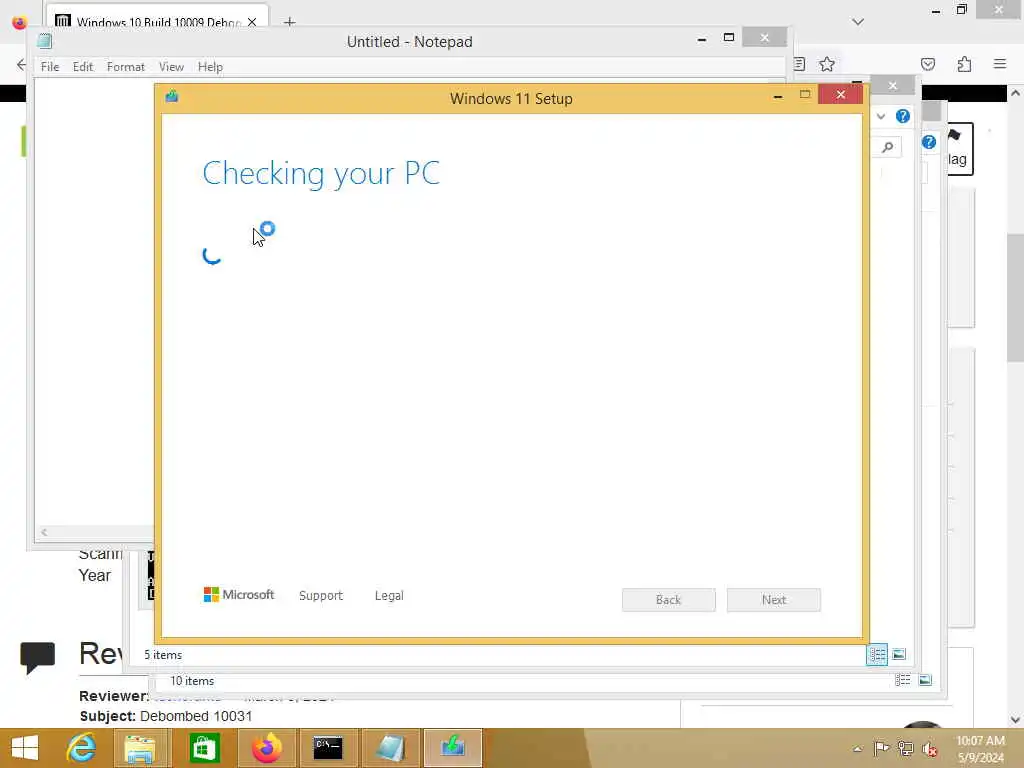The image size is (1024, 768).
Task: Open the Support link in Setup
Action: click(321, 596)
